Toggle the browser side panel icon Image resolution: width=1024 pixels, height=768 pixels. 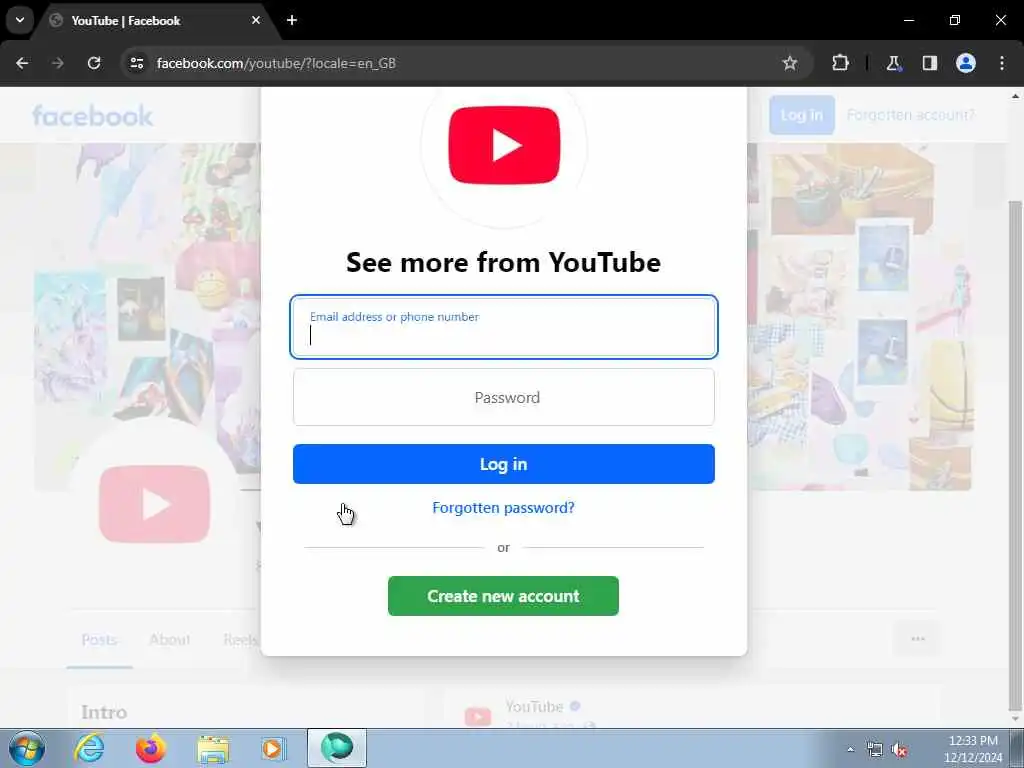tap(930, 63)
